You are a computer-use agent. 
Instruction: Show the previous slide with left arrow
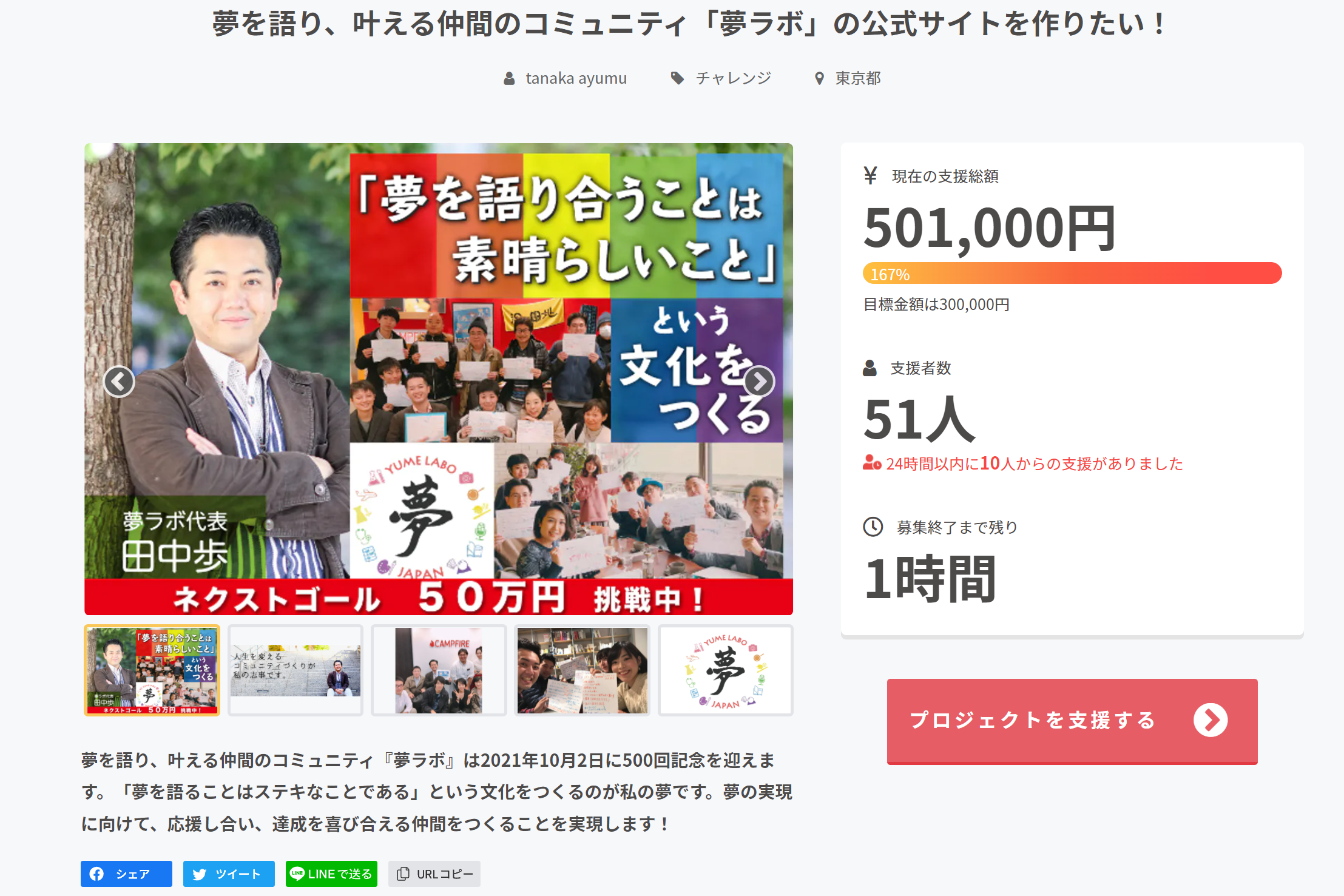(x=119, y=382)
